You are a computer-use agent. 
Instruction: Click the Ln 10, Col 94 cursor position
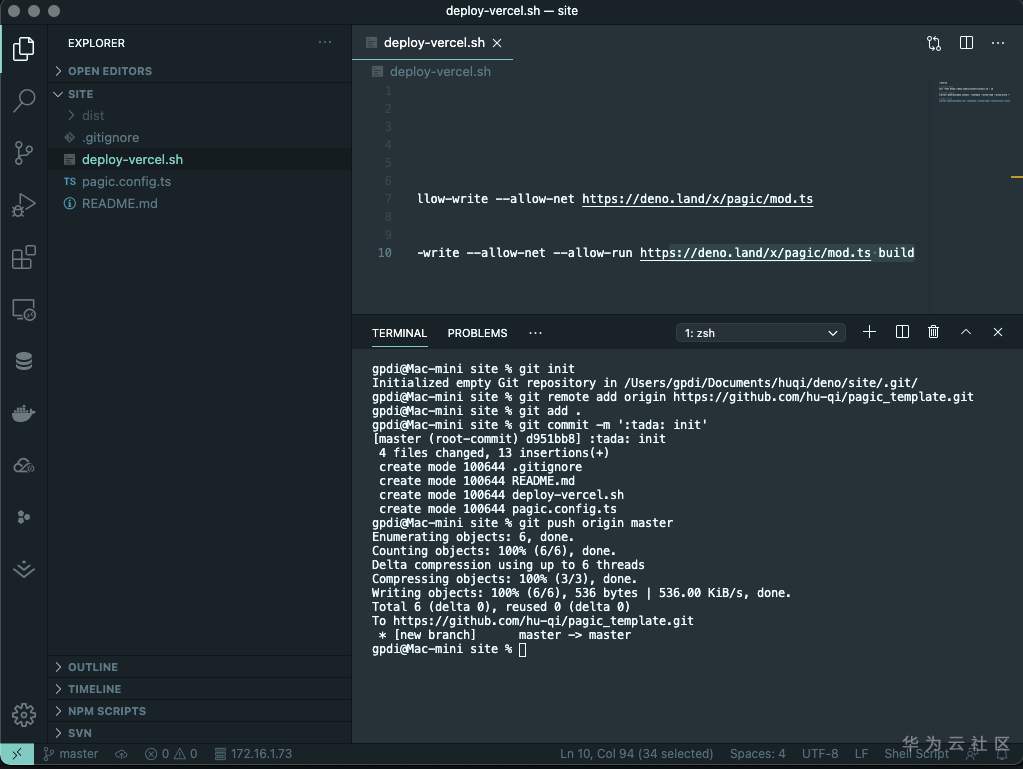point(636,753)
